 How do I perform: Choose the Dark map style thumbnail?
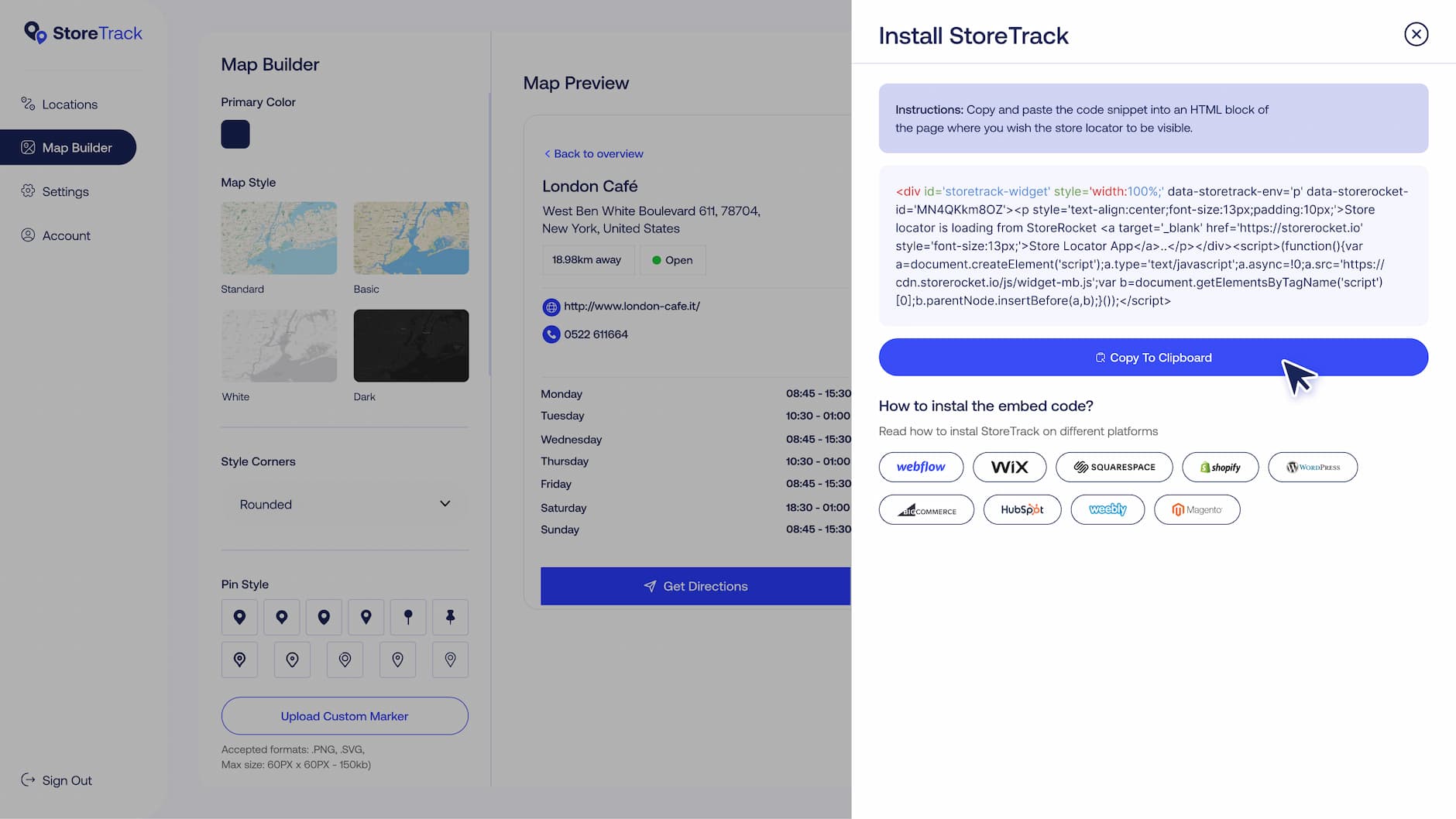[411, 345]
